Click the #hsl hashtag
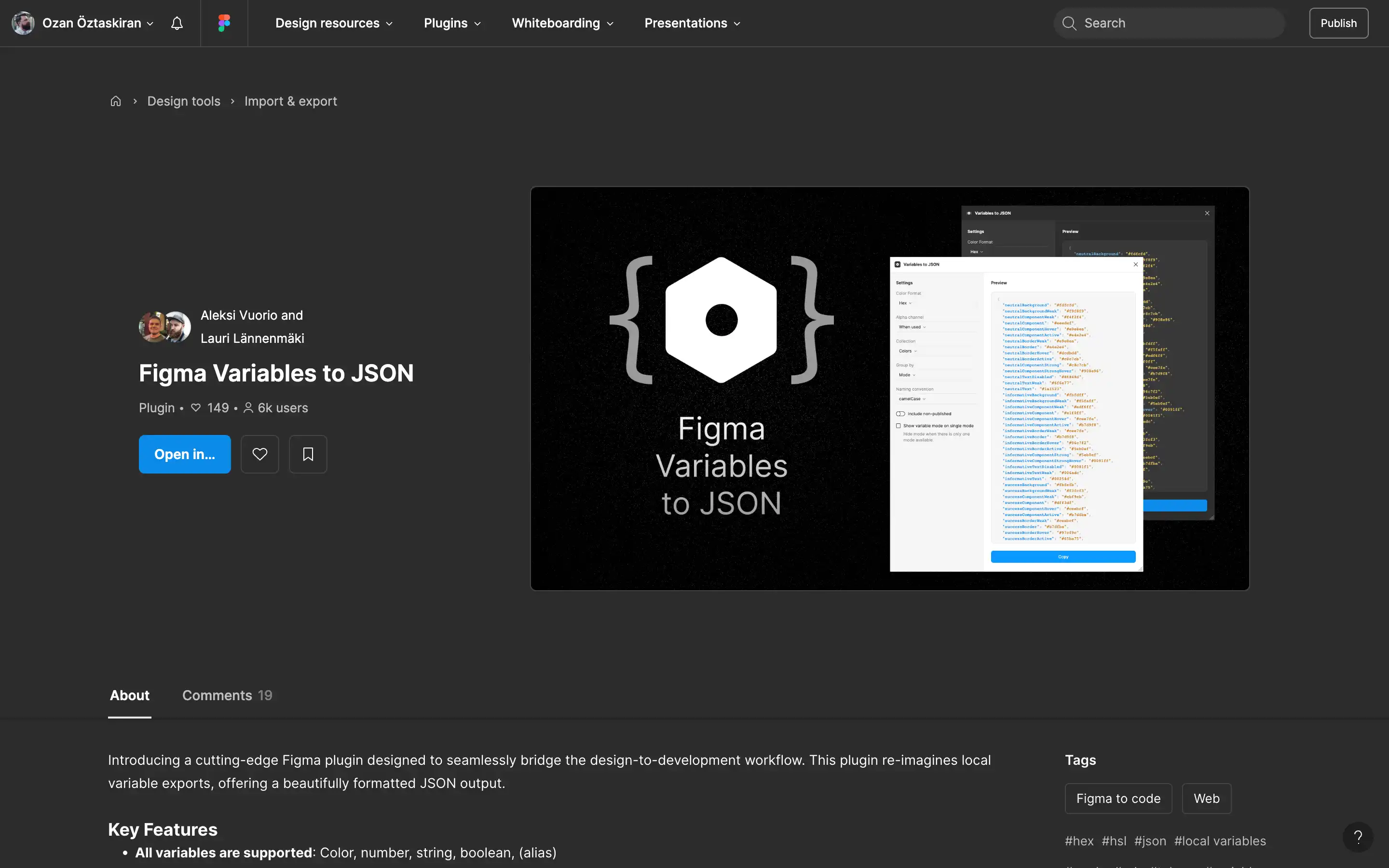This screenshot has width=1389, height=868. (1114, 841)
